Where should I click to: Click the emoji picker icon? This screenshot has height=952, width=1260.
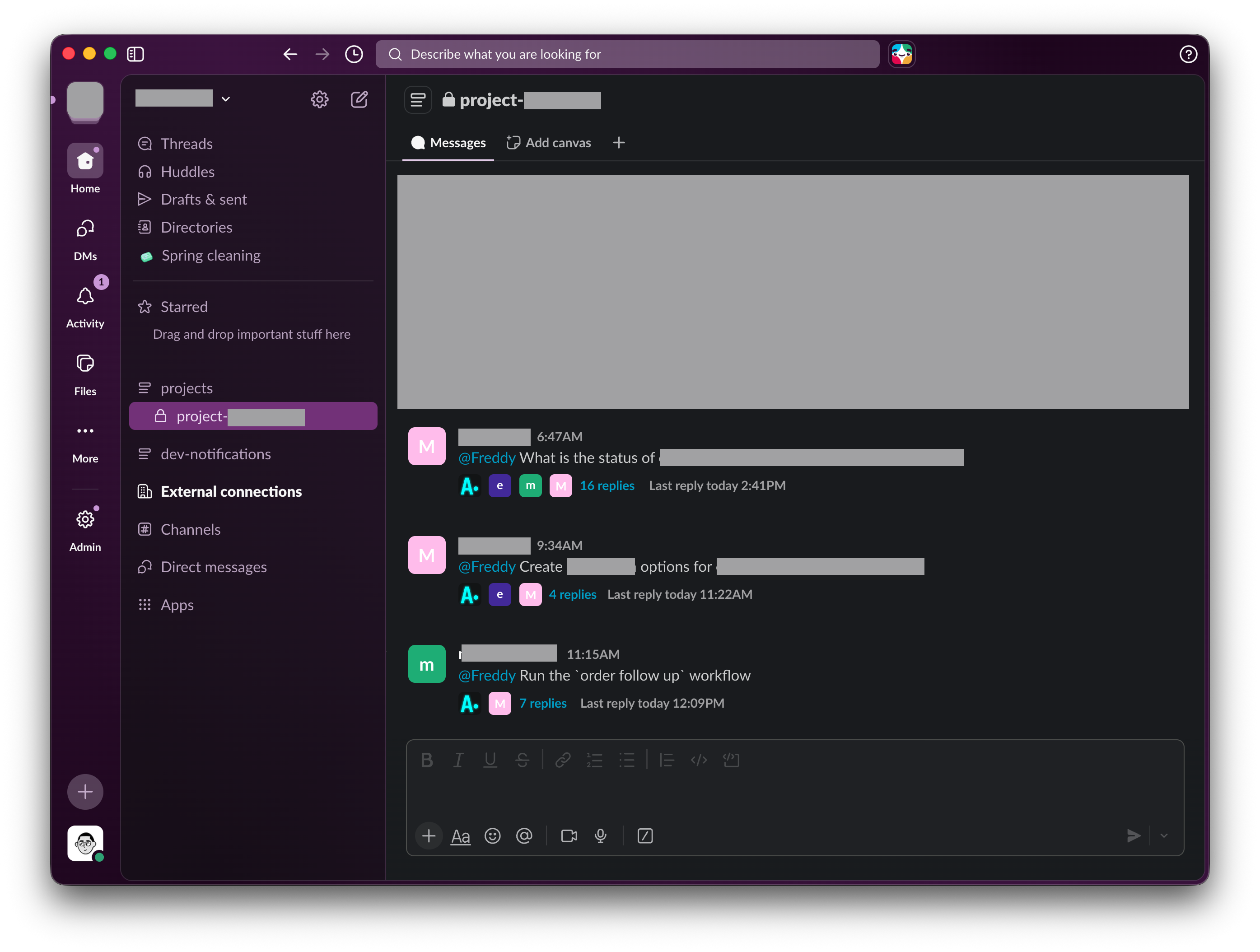click(x=492, y=836)
